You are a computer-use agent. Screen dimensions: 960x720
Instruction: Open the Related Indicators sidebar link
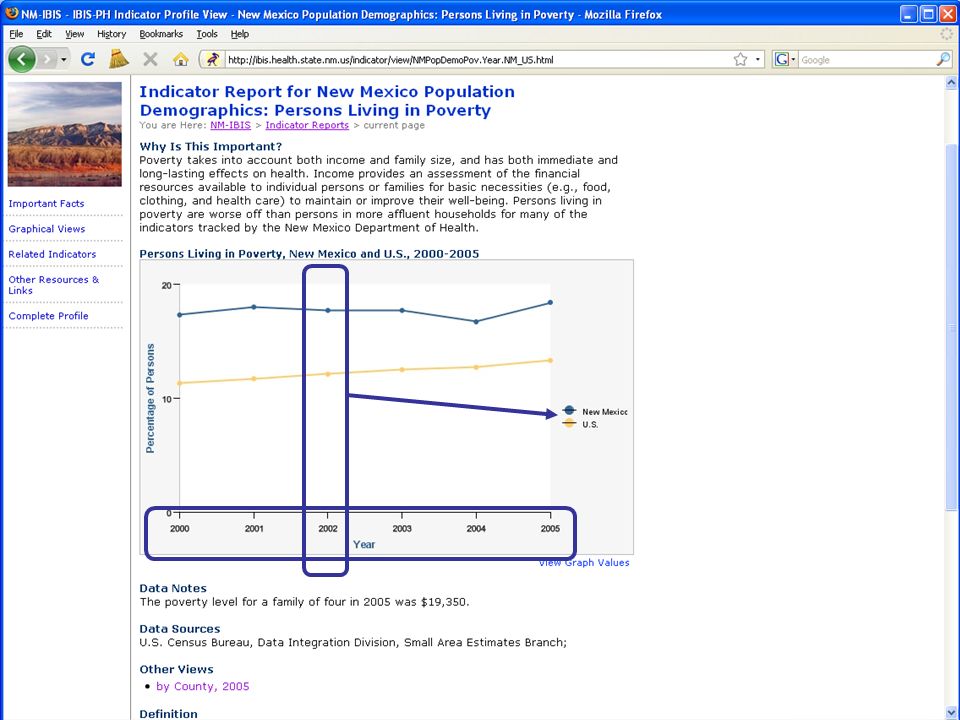pos(52,254)
